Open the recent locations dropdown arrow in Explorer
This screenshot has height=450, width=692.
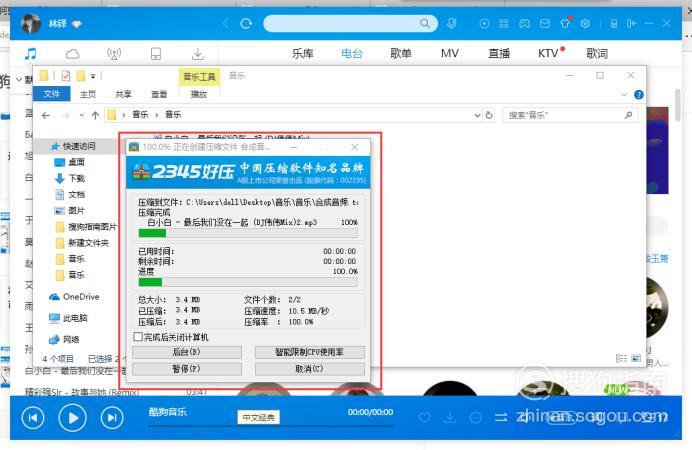point(81,115)
